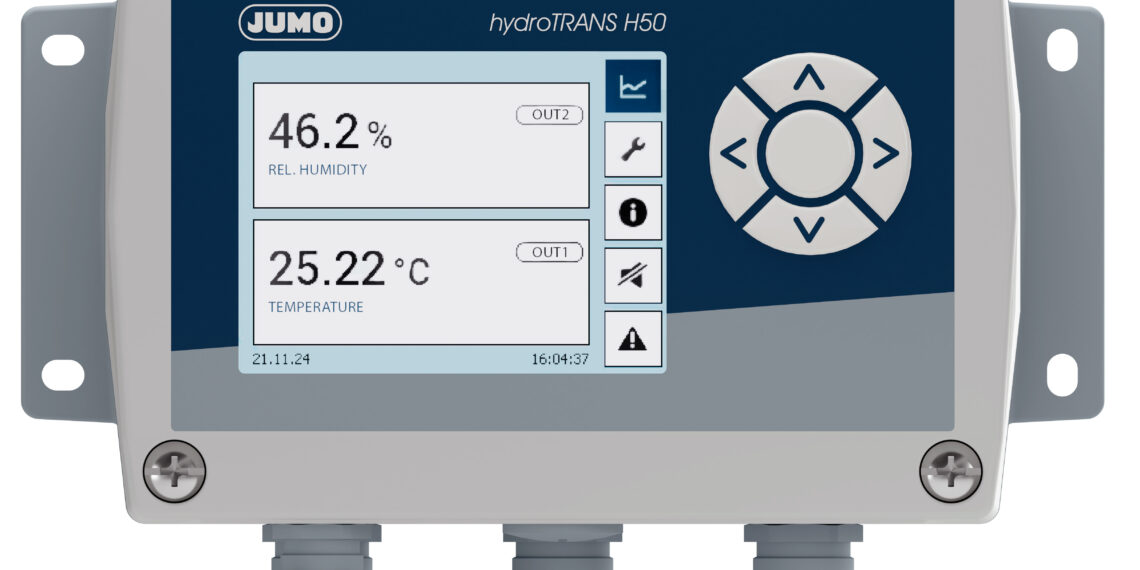Click the right arrow key

click(884, 153)
